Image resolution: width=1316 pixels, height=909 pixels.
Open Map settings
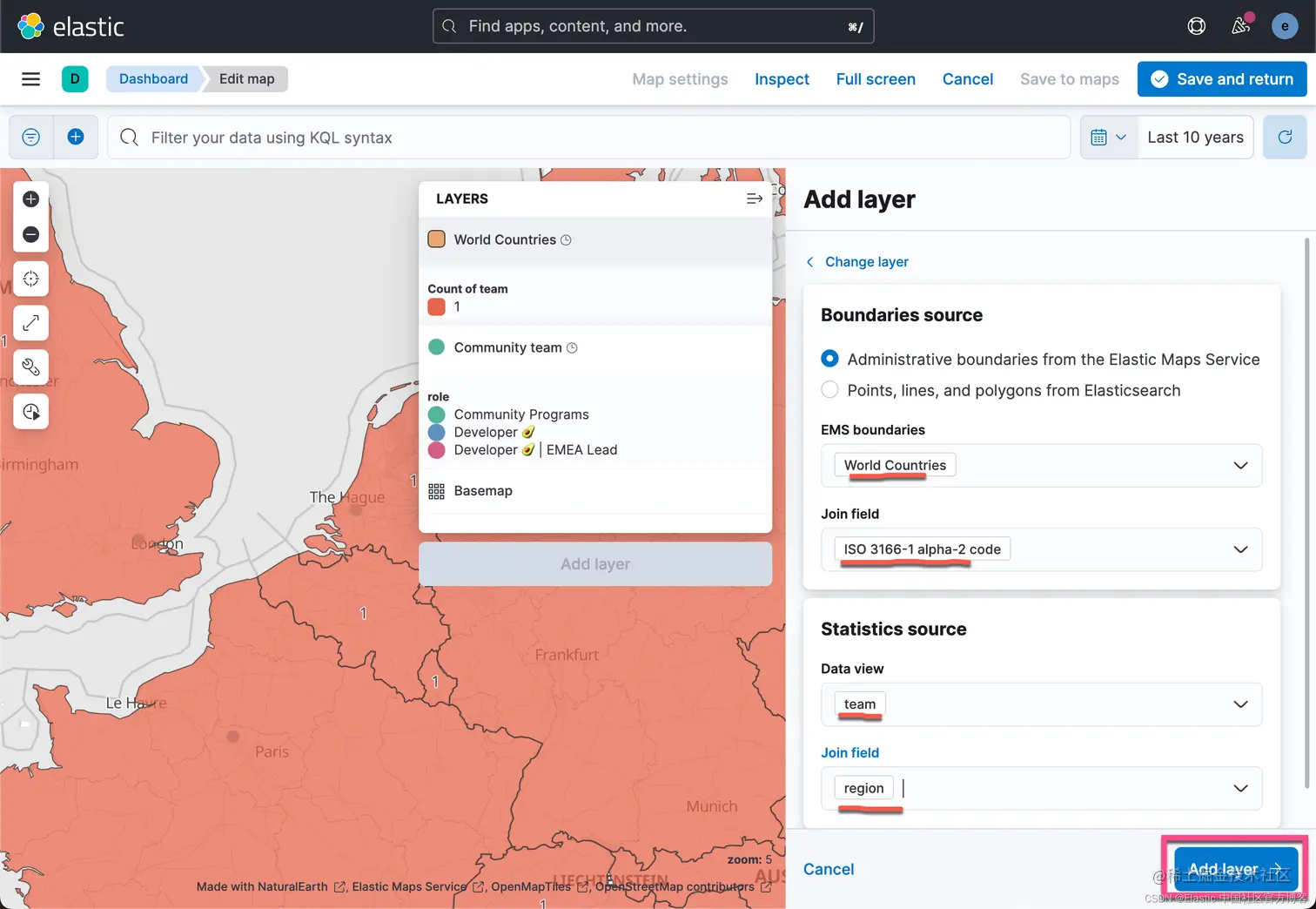pos(680,79)
